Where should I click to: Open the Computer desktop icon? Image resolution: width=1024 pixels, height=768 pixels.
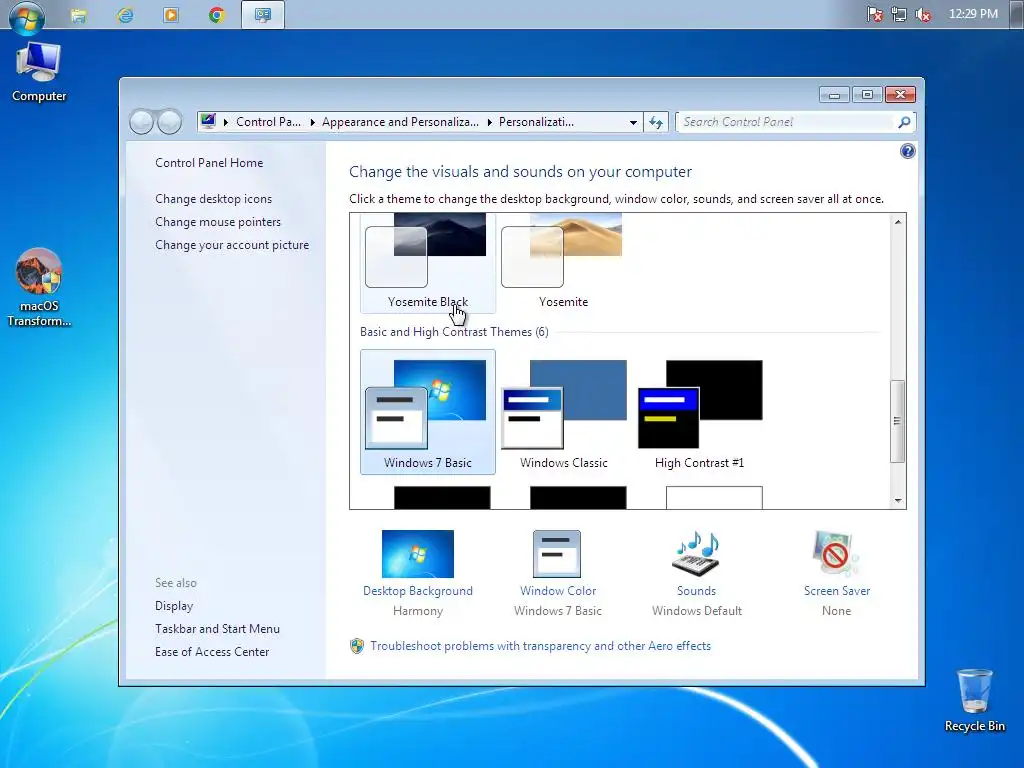pyautogui.click(x=39, y=72)
